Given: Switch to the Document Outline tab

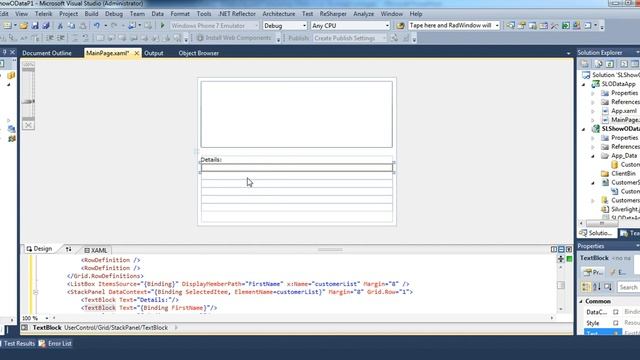Looking at the screenshot, I should [x=47, y=53].
